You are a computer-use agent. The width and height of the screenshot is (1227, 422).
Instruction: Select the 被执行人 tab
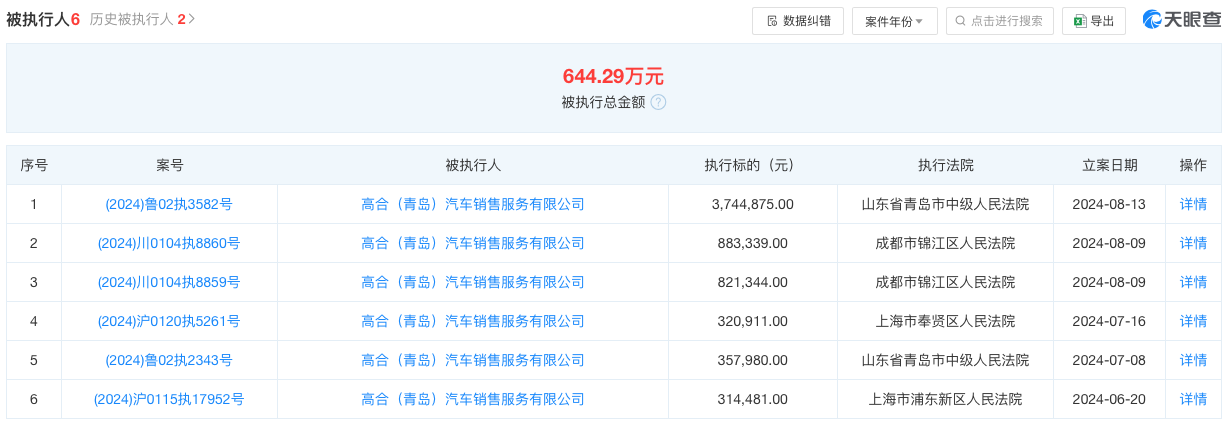42,19
